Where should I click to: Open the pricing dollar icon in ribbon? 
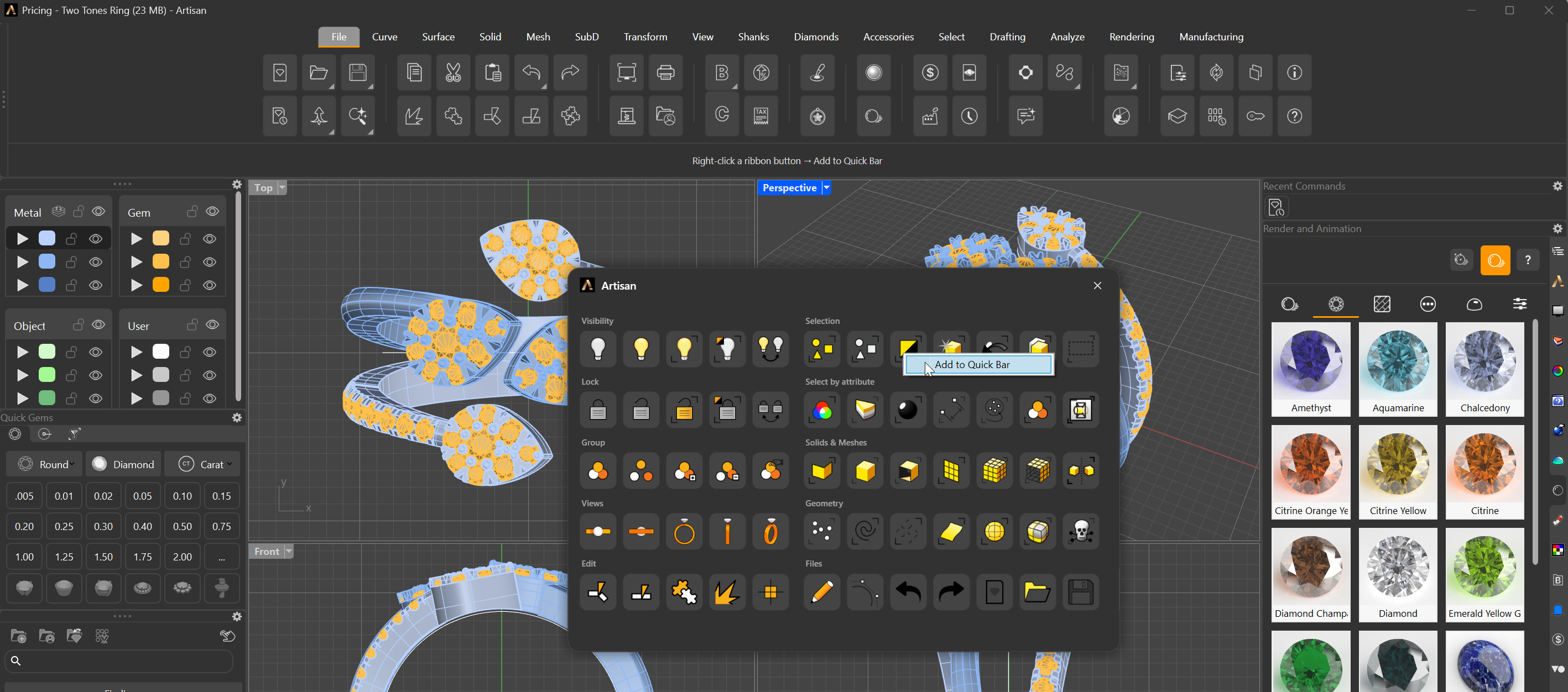click(930, 73)
